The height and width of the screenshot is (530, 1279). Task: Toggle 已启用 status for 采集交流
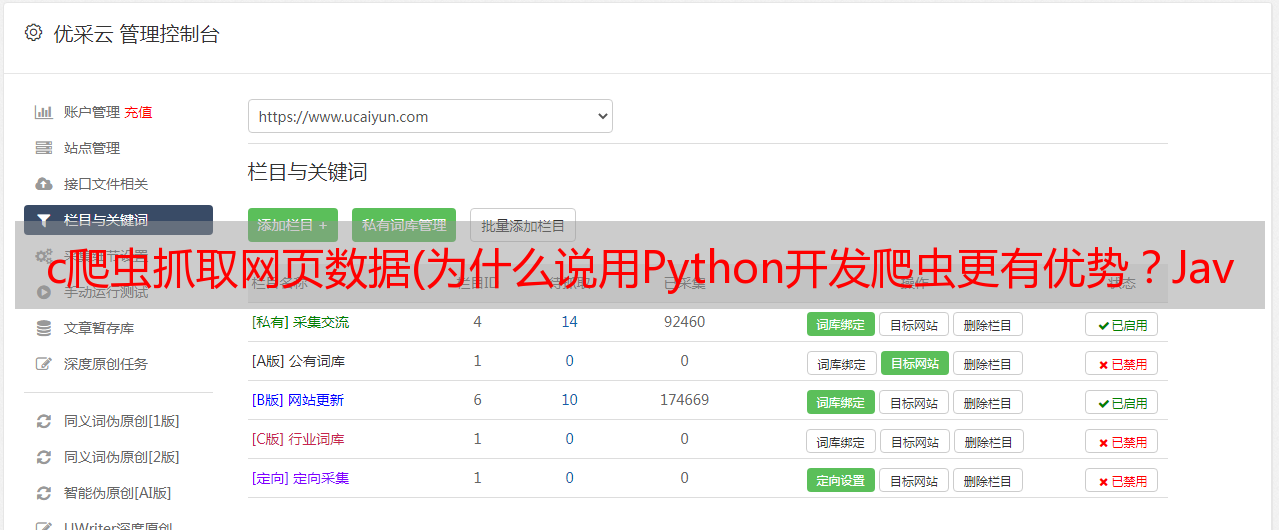(x=1121, y=324)
